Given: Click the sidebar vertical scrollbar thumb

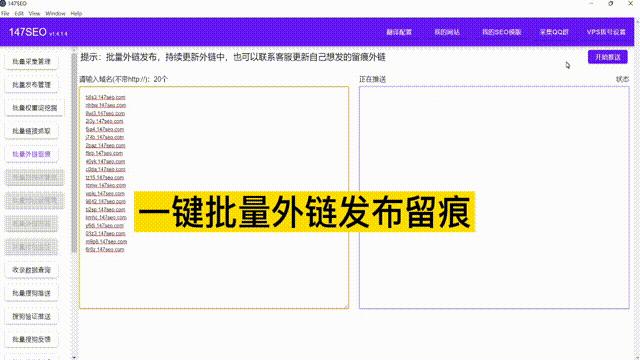Looking at the screenshot, I should pyautogui.click(x=74, y=153).
